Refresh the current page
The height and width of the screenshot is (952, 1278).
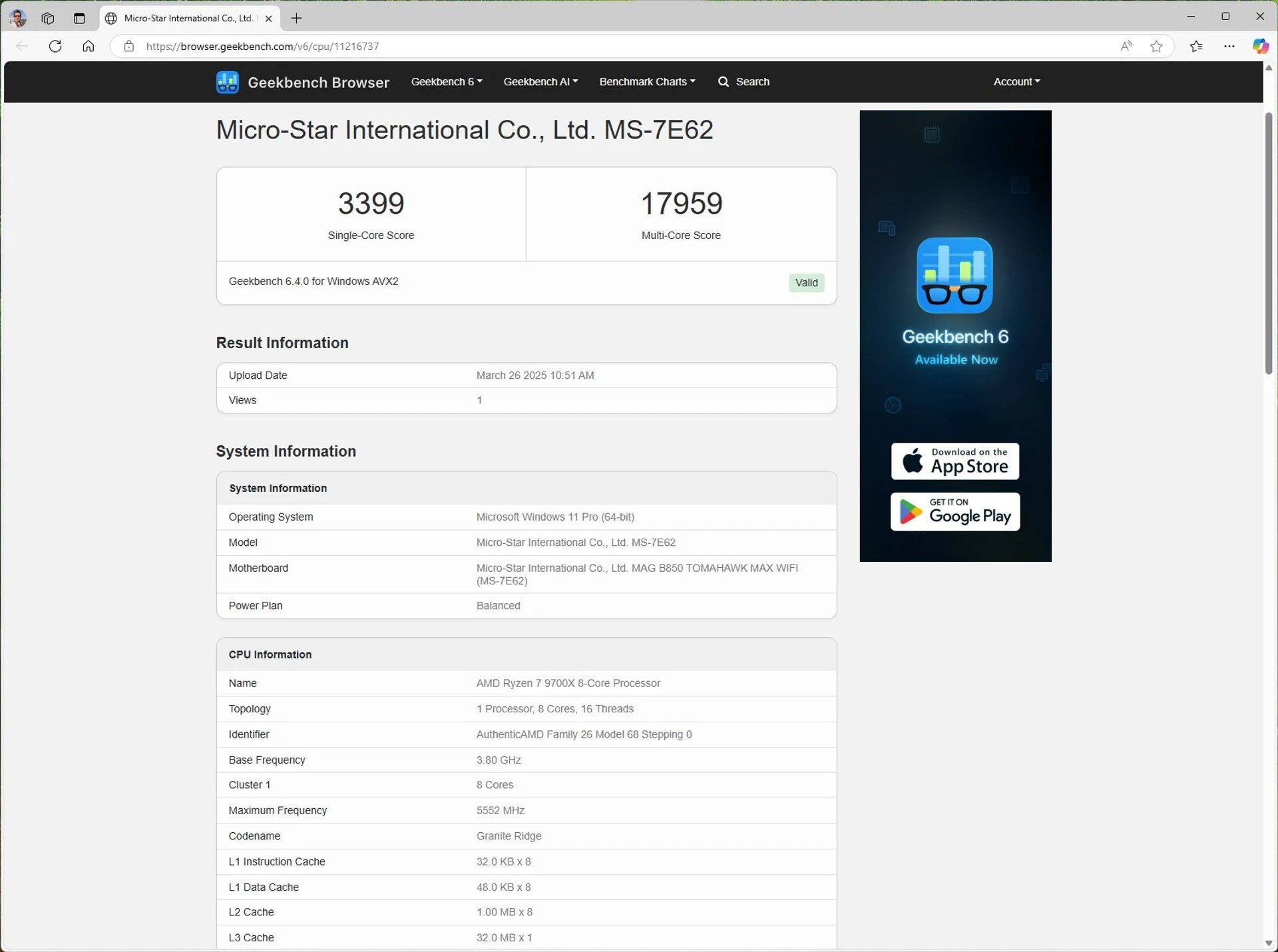[55, 46]
